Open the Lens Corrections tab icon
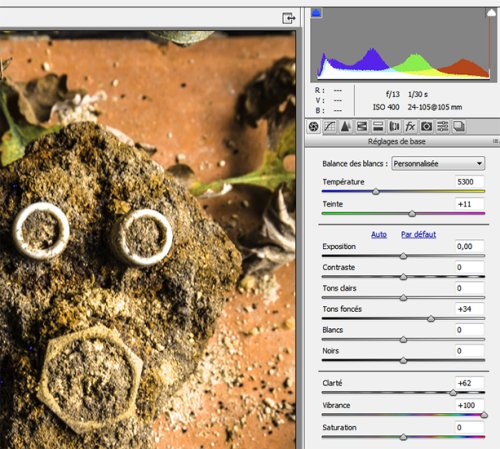500x449 pixels. pos(394,127)
